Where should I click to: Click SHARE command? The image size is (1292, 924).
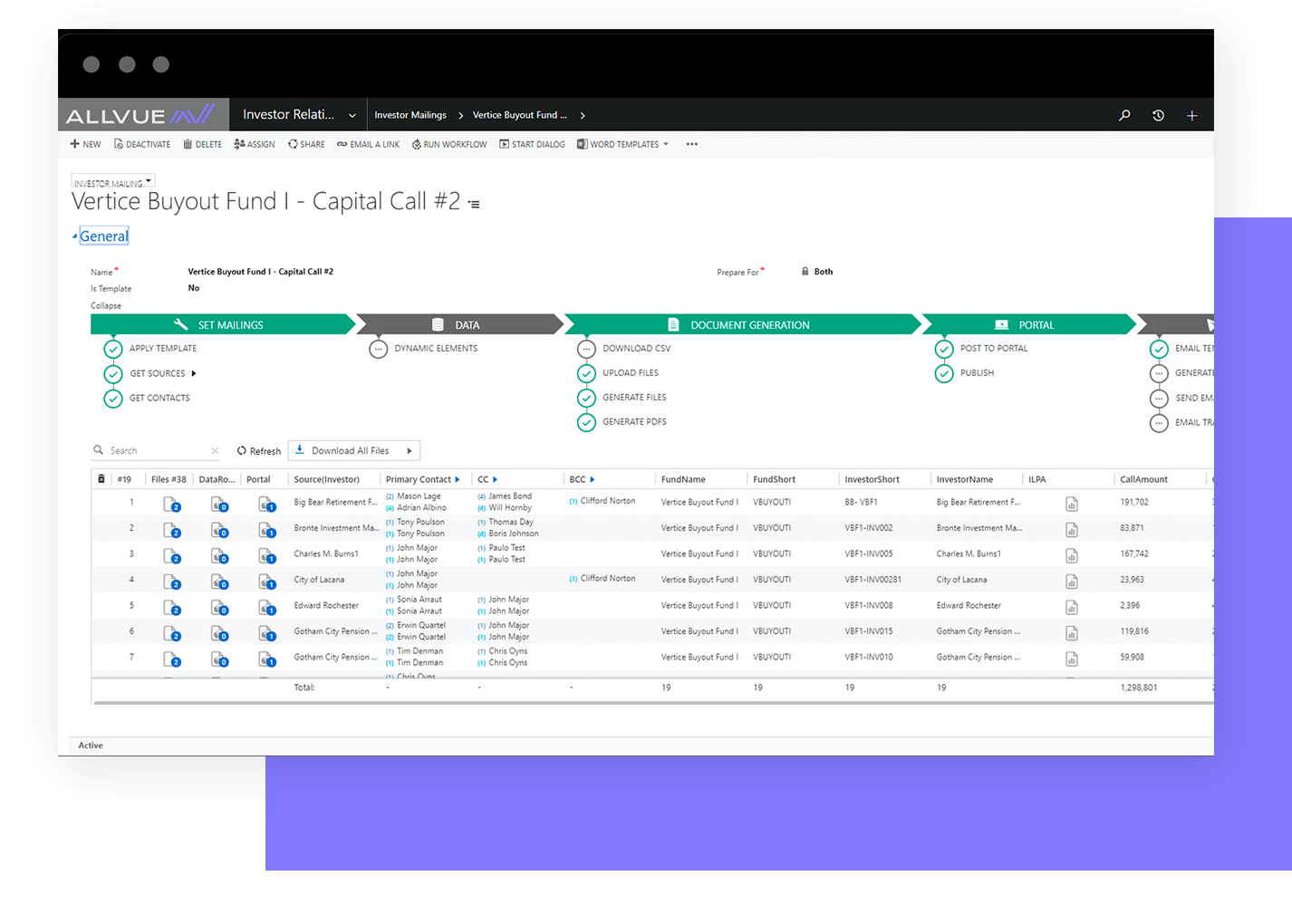[306, 144]
